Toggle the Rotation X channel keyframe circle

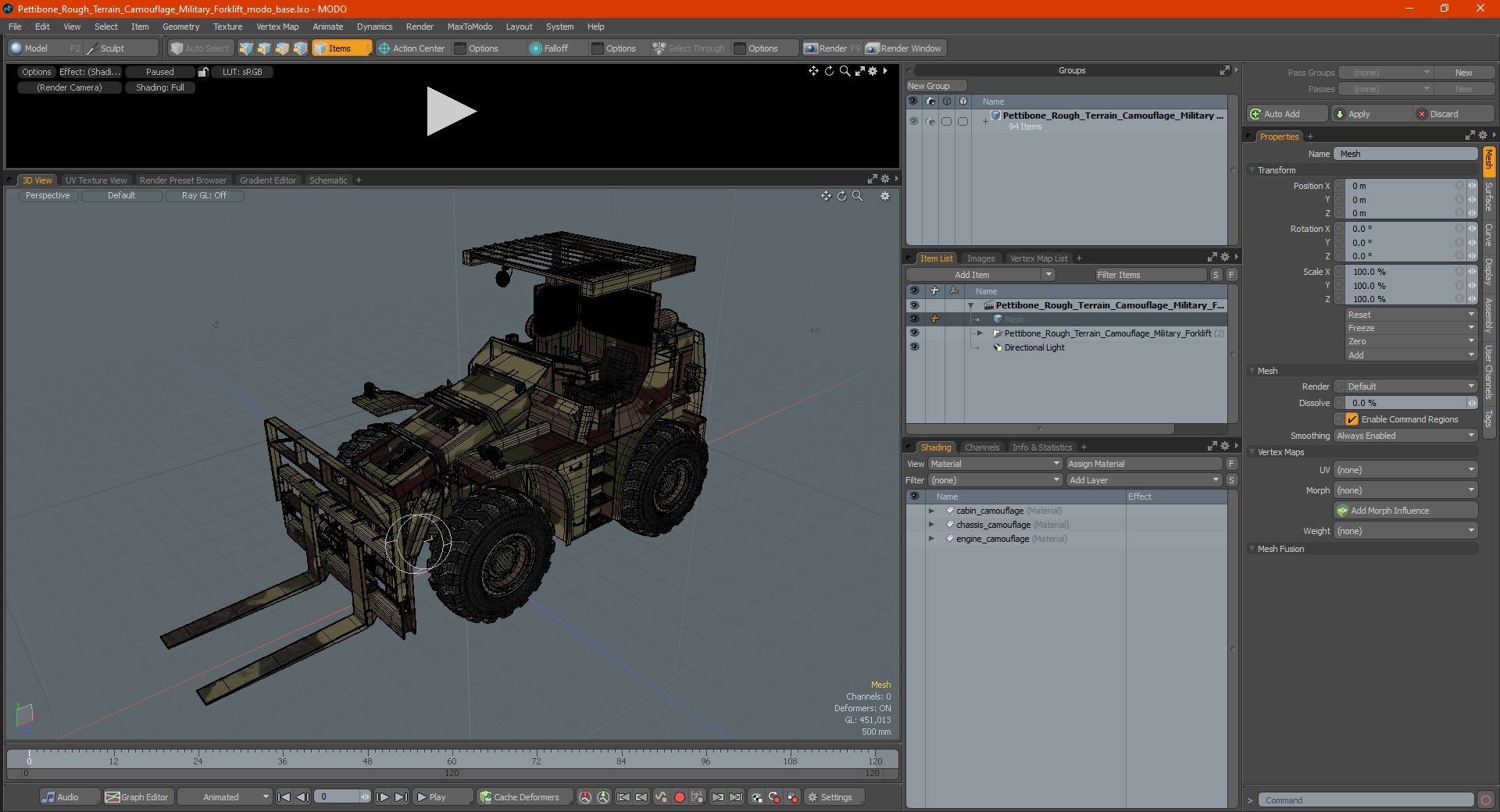pos(1339,229)
